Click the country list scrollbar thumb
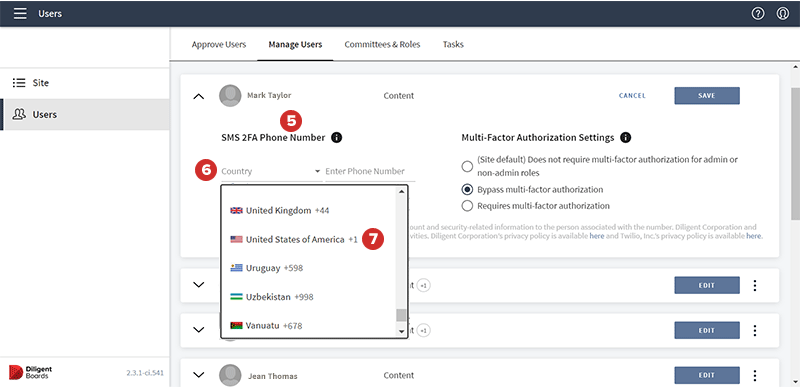800x387 pixels. pos(402,315)
